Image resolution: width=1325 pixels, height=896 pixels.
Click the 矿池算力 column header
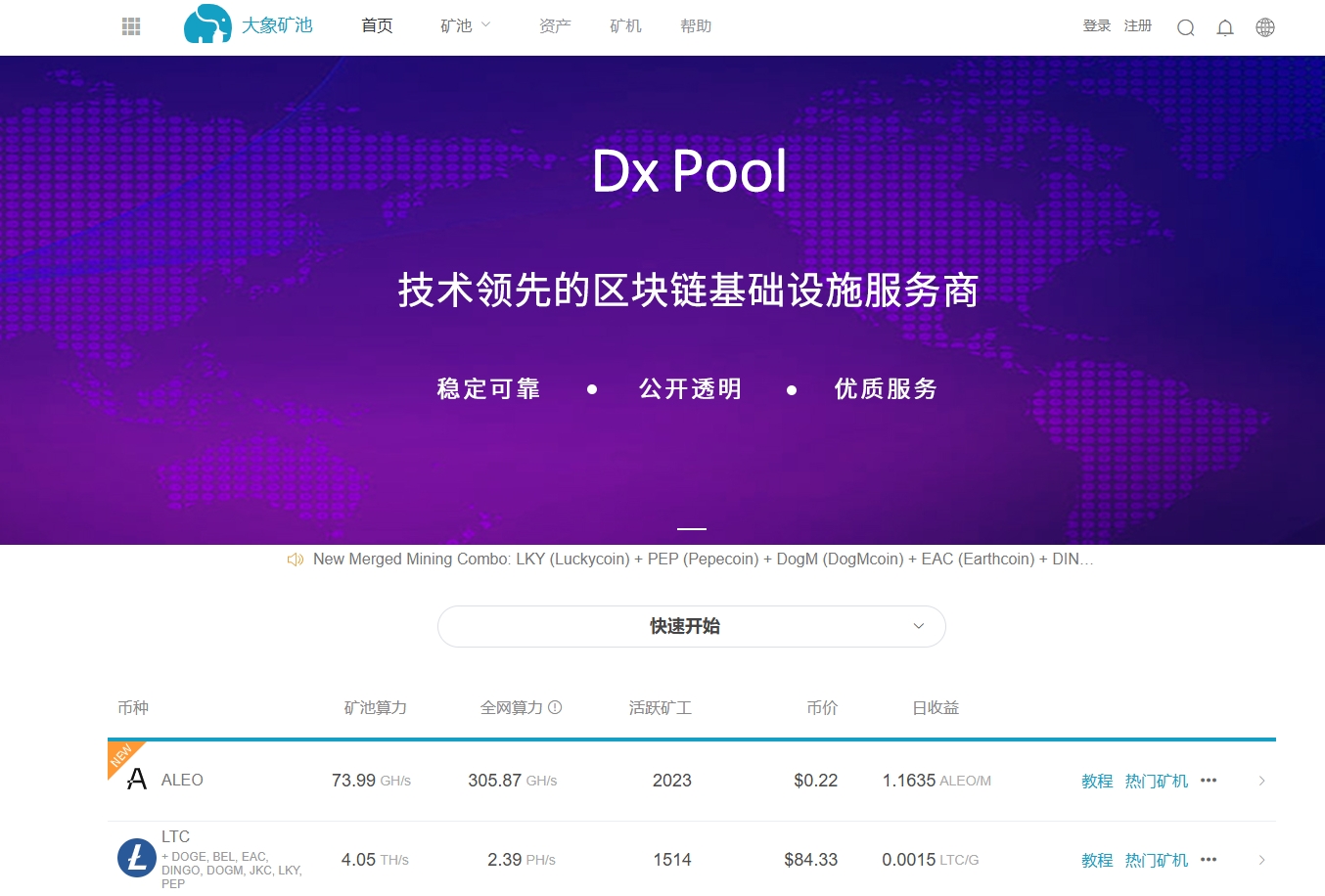click(376, 707)
